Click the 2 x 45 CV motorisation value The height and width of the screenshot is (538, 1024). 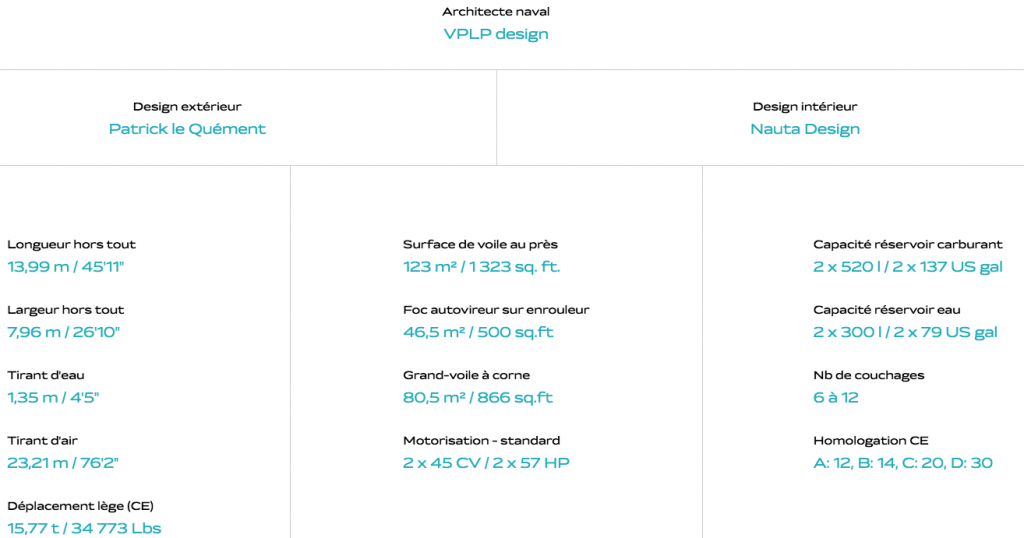tap(486, 463)
